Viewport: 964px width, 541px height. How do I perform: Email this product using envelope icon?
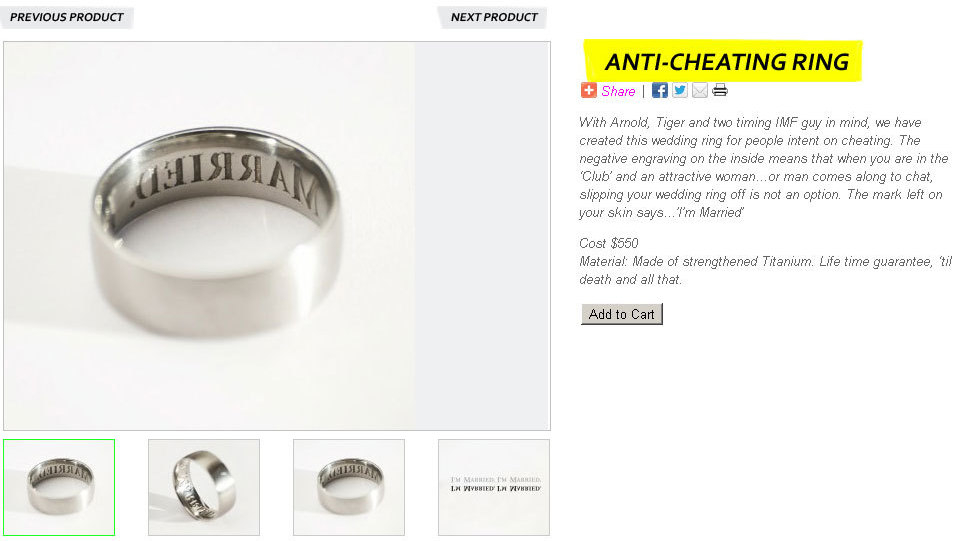point(700,90)
